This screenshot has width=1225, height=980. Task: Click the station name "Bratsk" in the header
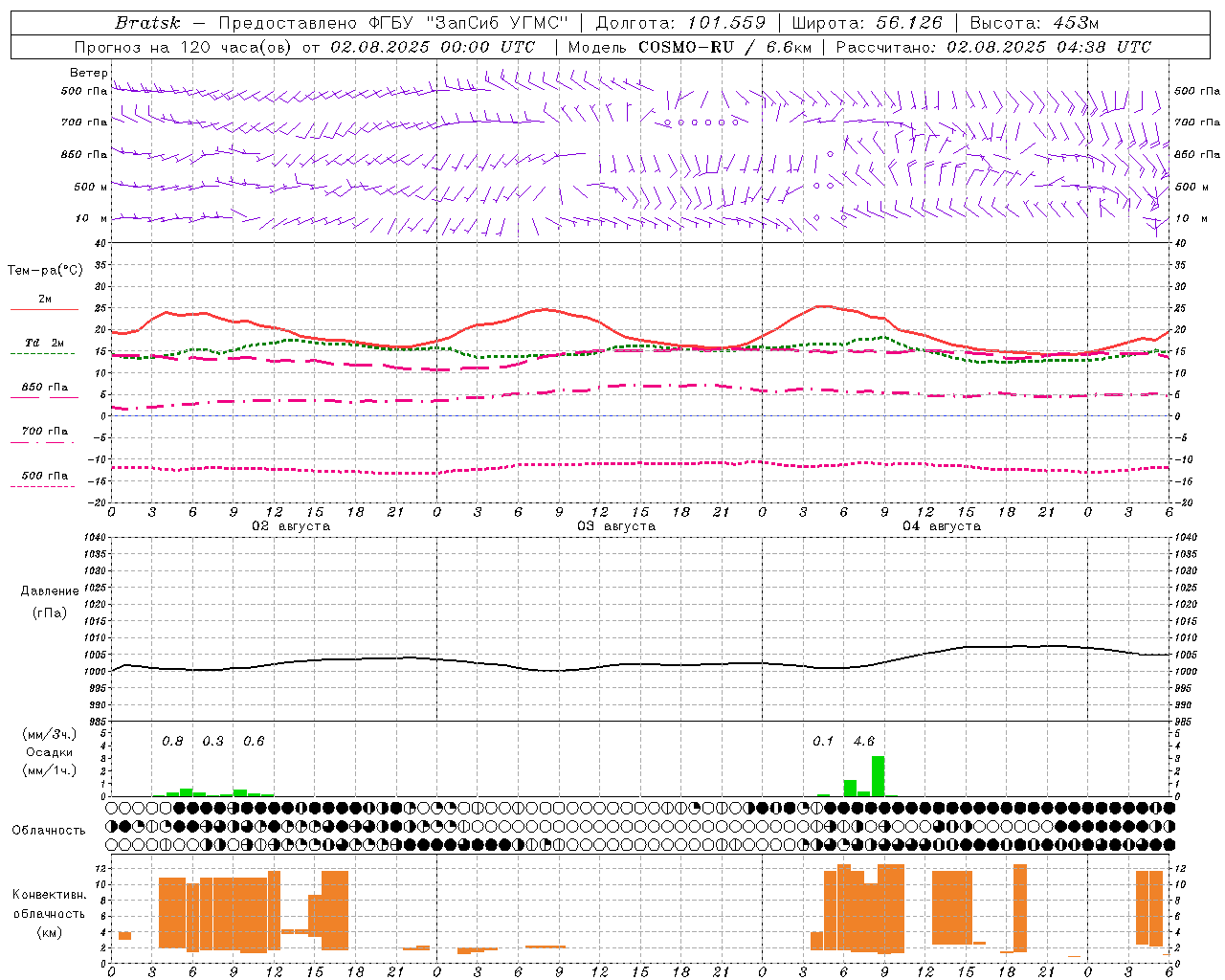pos(147,23)
